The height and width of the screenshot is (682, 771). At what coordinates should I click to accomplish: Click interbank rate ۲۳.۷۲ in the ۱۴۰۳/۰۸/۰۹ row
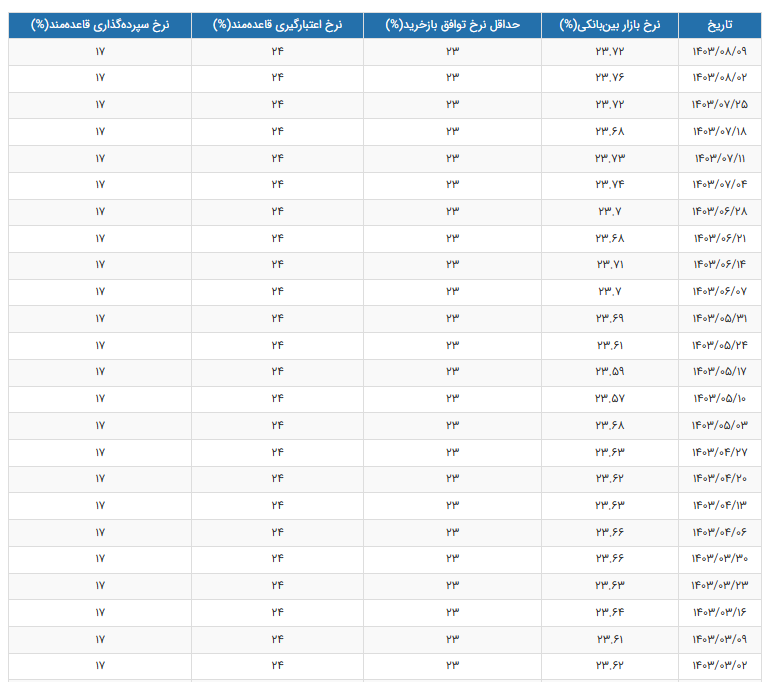coord(610,51)
